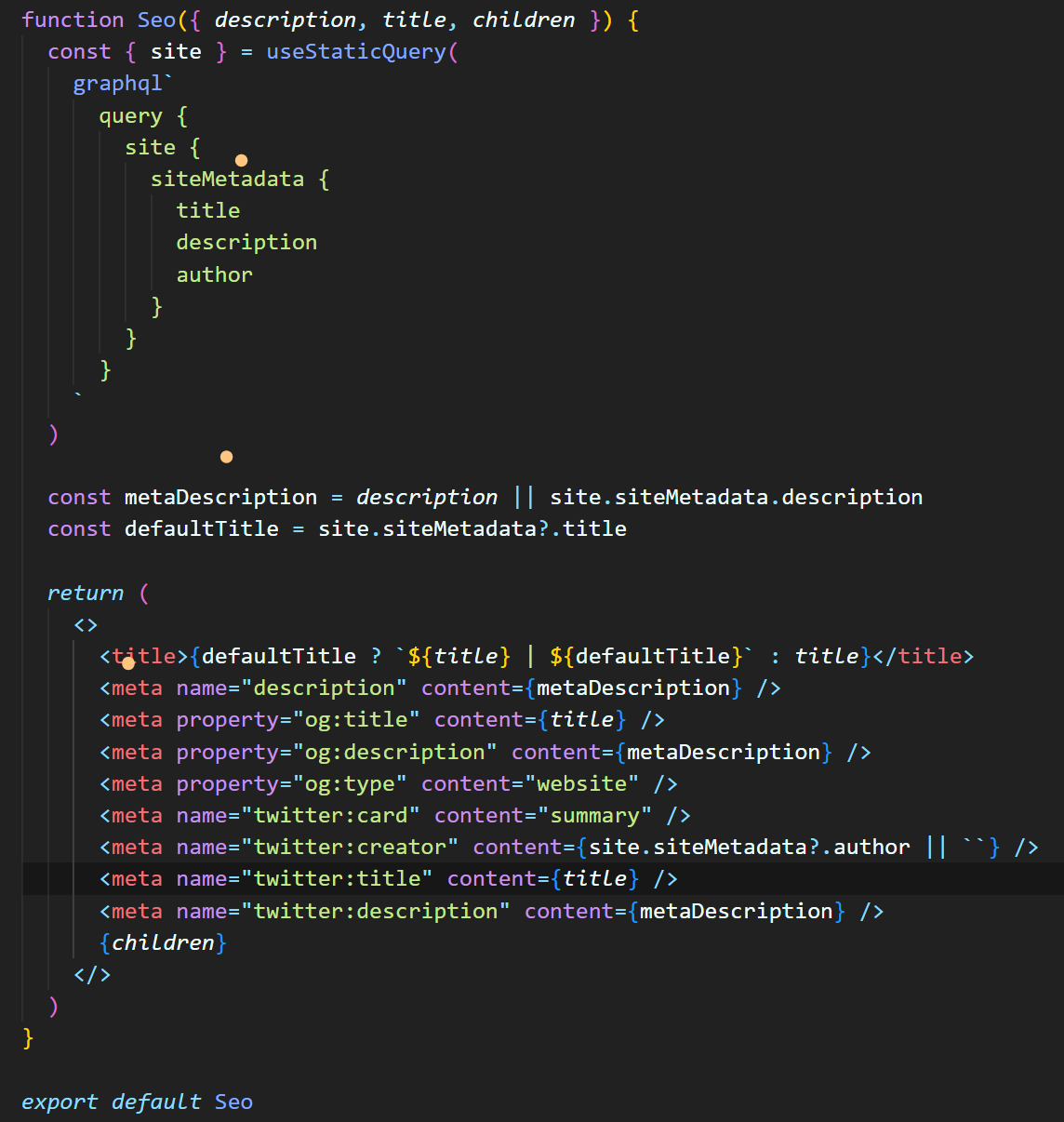The height and width of the screenshot is (1122, 1064).
Task: Click the "children" parameter in the function signature
Action: click(x=524, y=20)
